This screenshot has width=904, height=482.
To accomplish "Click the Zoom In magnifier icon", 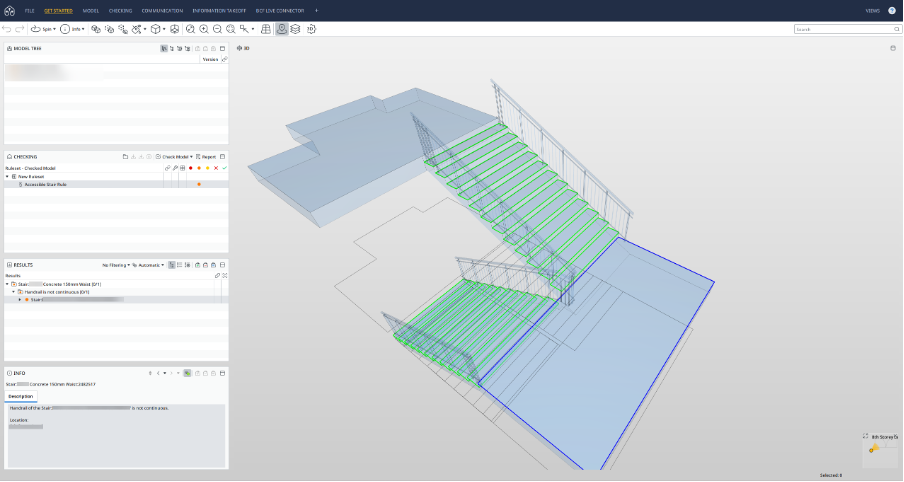I will pyautogui.click(x=204, y=30).
